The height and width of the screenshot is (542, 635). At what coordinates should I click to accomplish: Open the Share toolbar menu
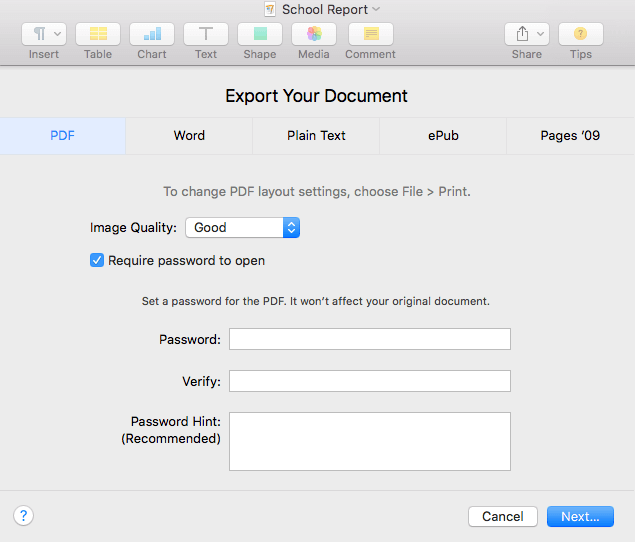click(527, 34)
